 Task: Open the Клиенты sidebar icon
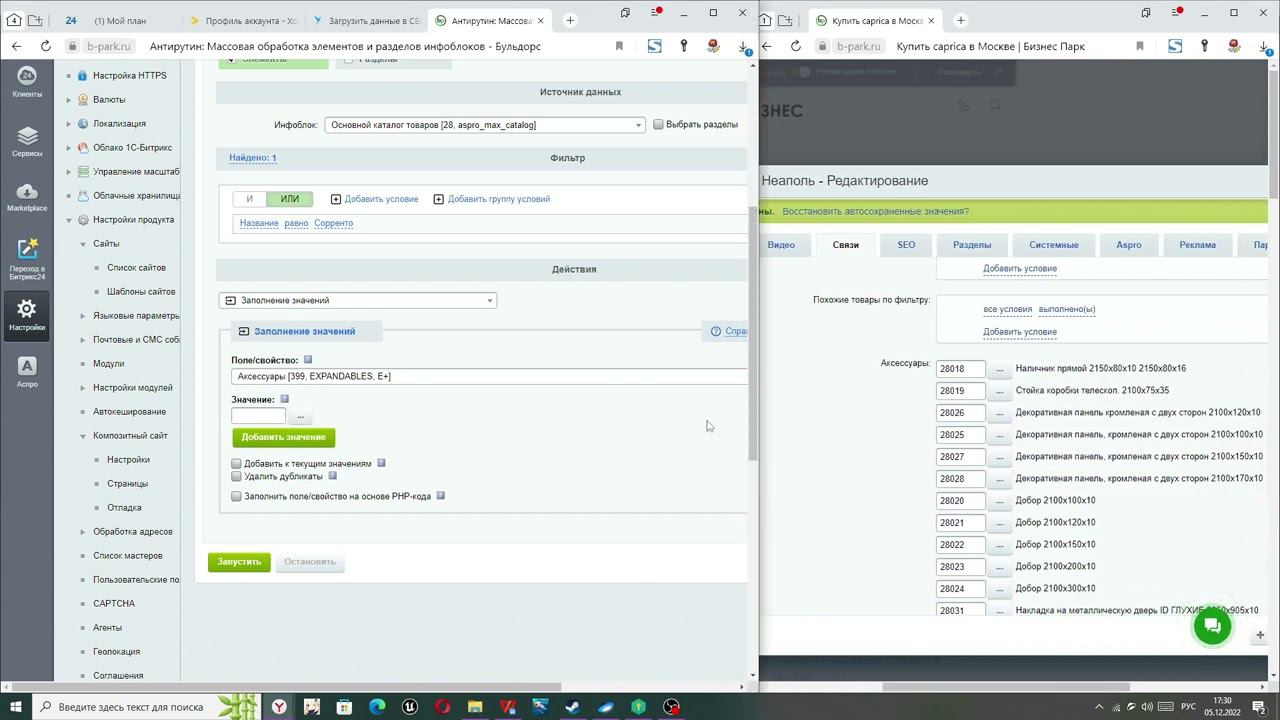[27, 82]
